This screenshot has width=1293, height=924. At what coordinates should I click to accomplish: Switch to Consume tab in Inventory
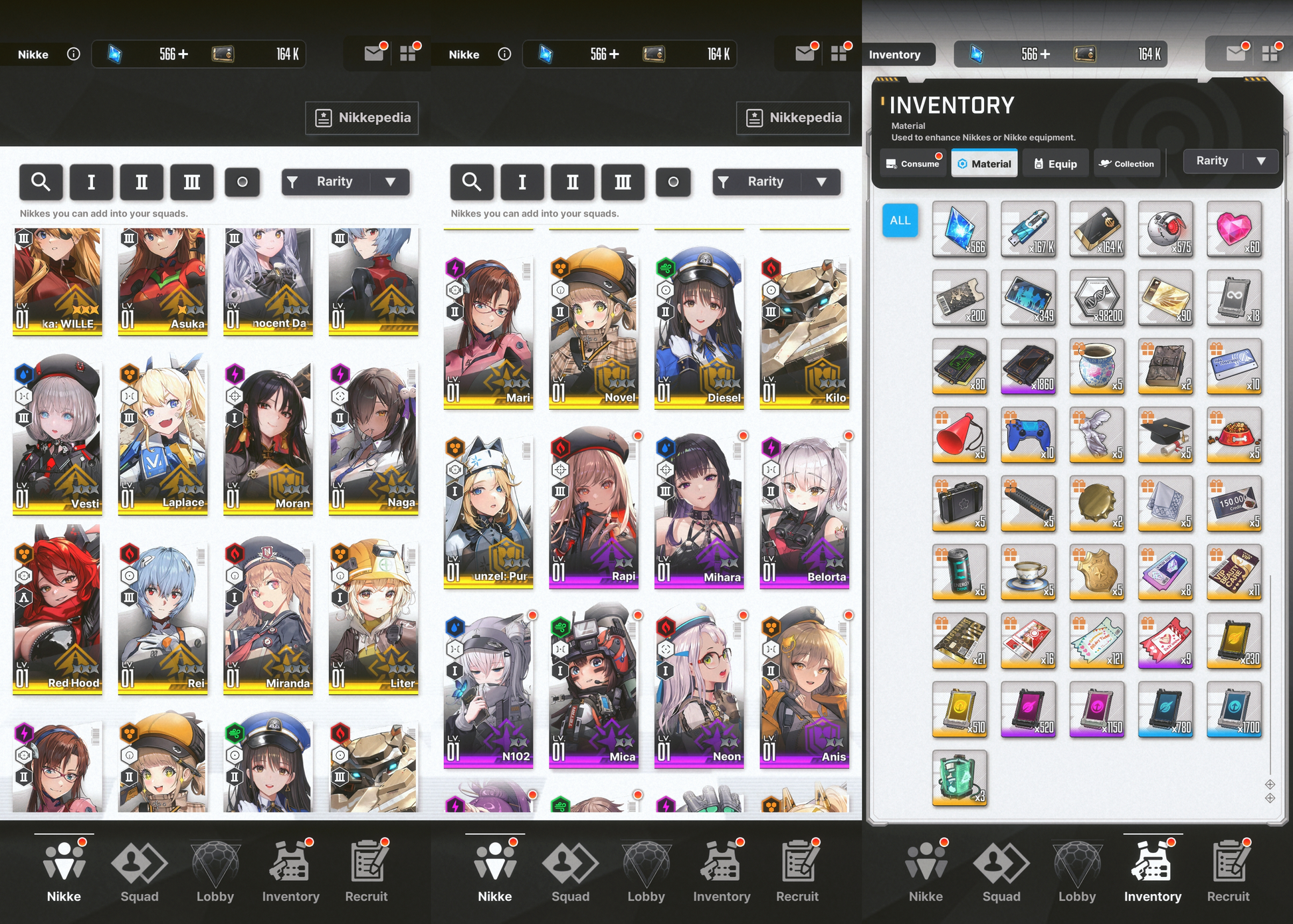click(x=913, y=163)
